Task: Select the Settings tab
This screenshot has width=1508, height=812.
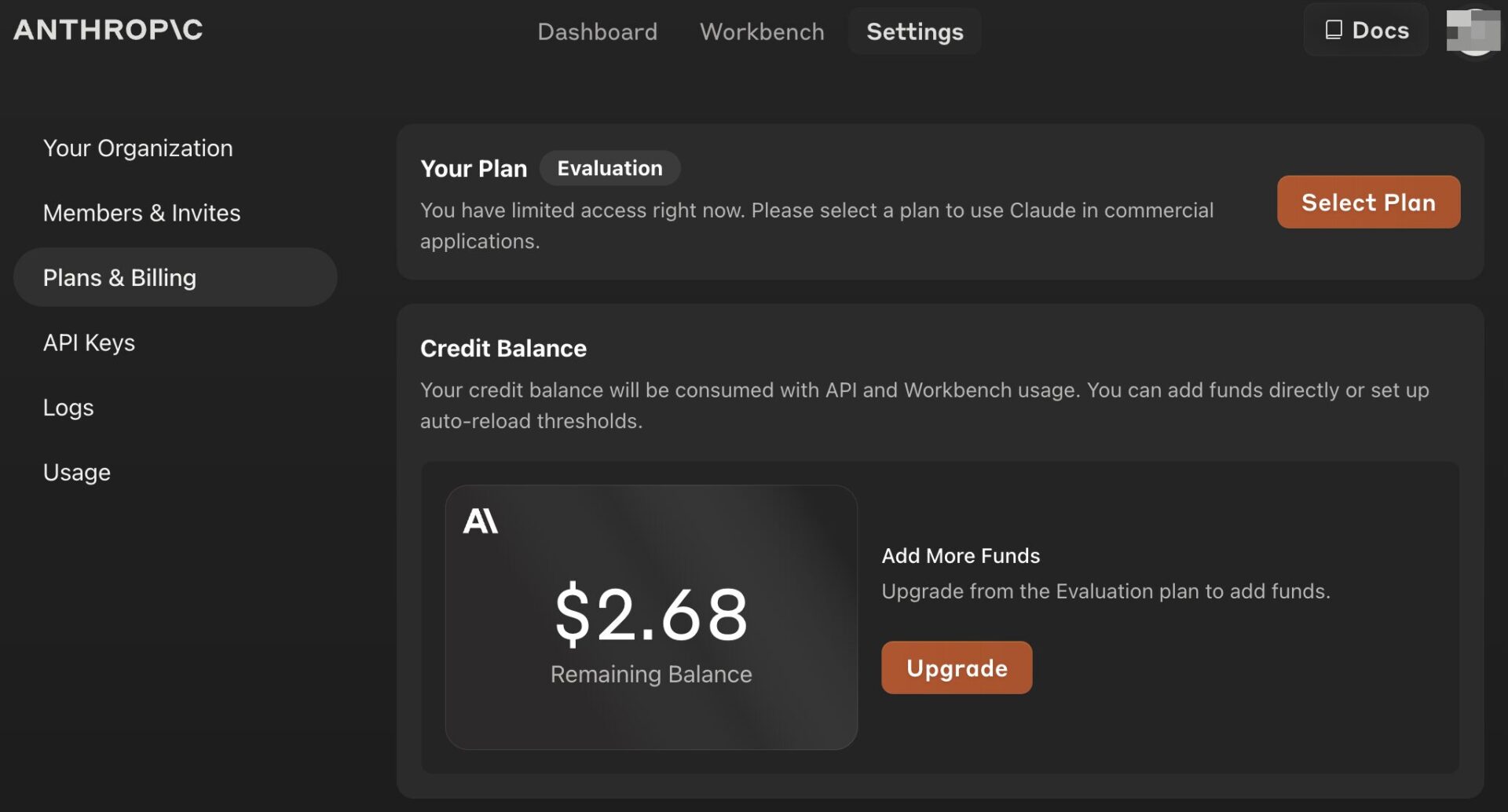Action: click(914, 31)
